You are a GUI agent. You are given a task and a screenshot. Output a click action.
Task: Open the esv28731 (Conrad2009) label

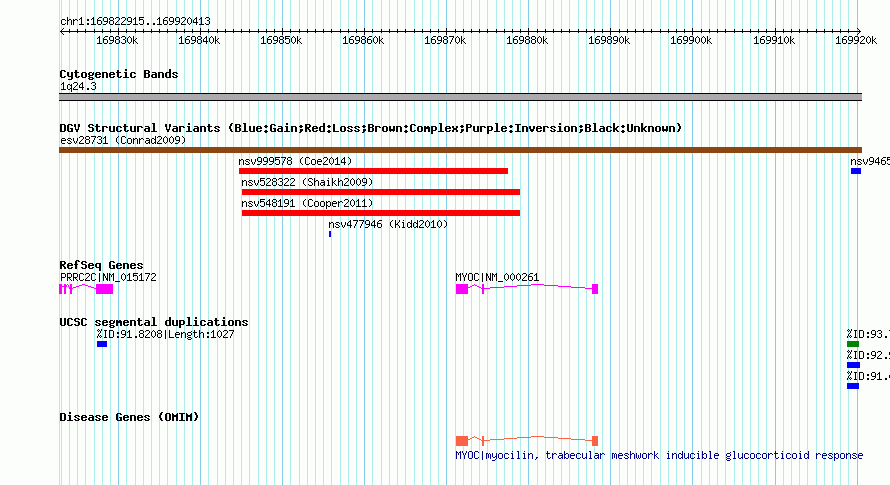click(123, 140)
